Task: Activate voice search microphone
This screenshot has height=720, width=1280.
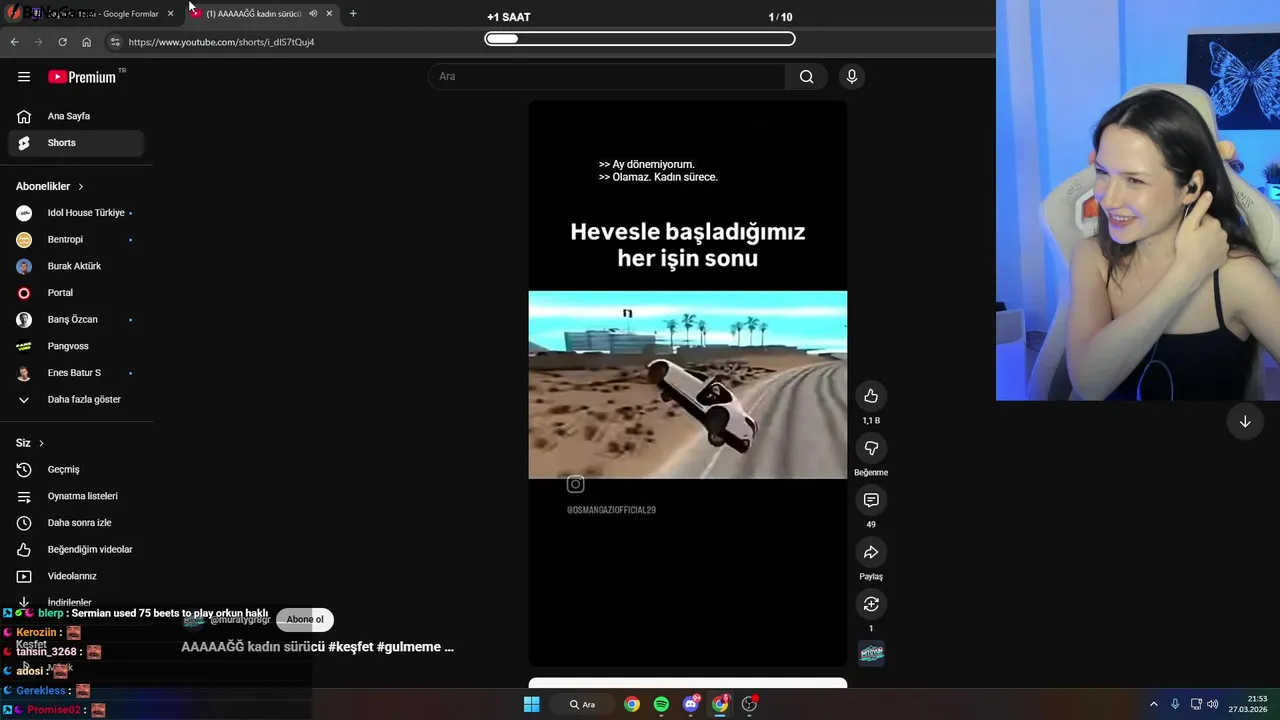Action: click(852, 77)
